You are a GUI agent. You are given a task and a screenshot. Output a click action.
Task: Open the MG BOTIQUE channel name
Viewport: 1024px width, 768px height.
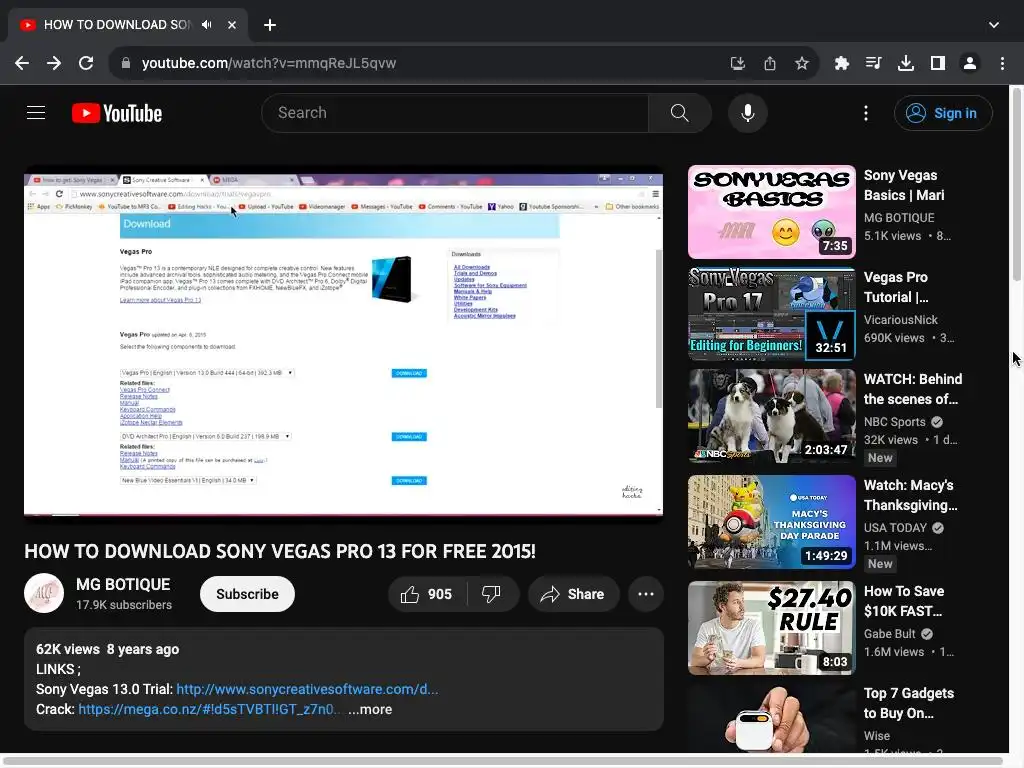point(123,584)
